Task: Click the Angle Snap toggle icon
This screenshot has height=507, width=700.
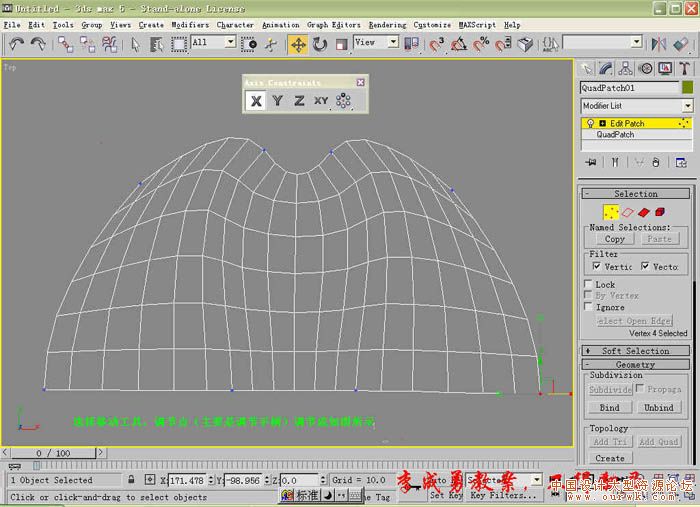Action: point(458,44)
